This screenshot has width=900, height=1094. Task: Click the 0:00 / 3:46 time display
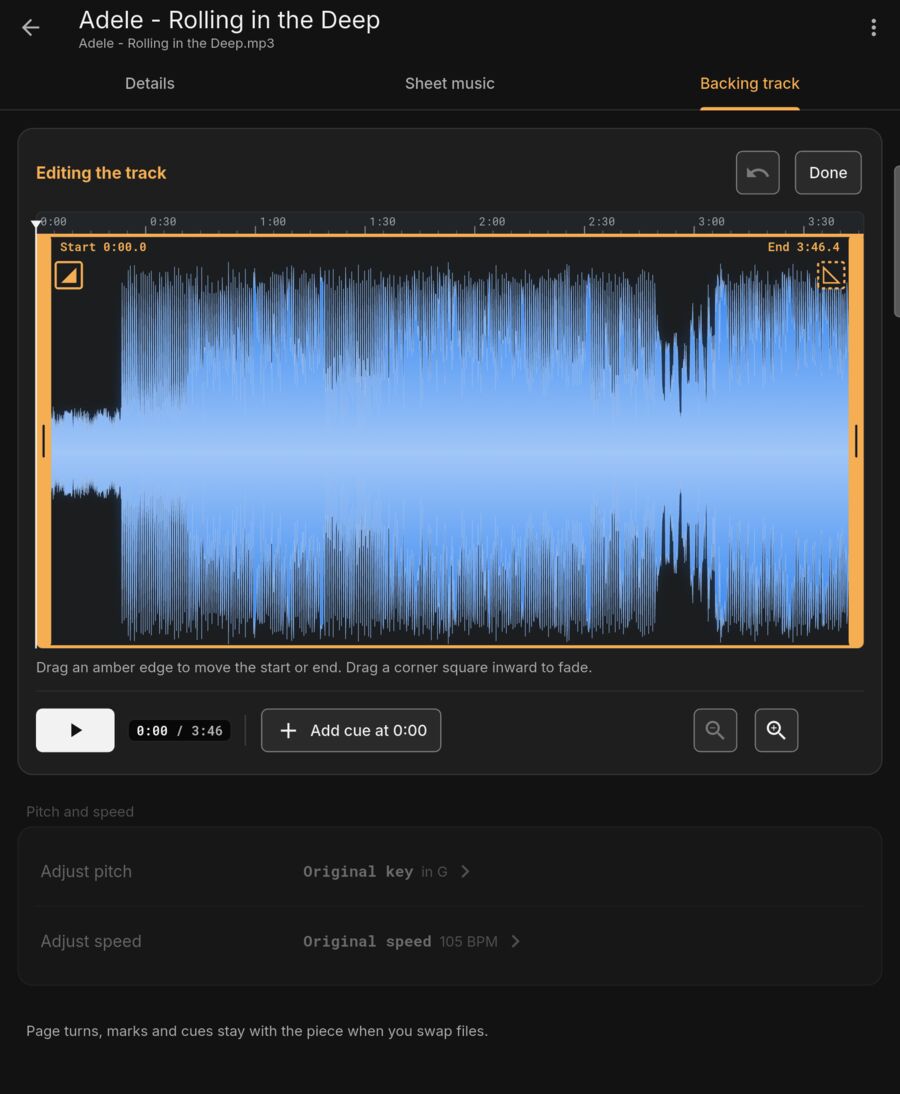tap(179, 730)
